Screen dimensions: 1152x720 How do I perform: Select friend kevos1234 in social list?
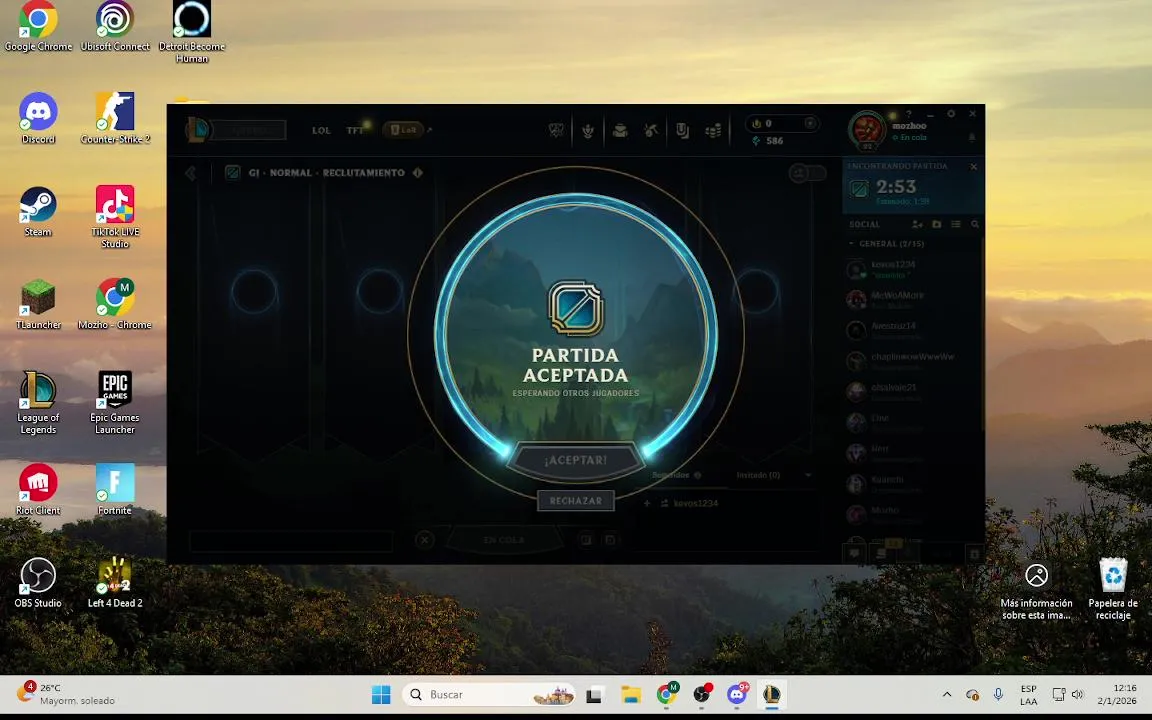(911, 269)
